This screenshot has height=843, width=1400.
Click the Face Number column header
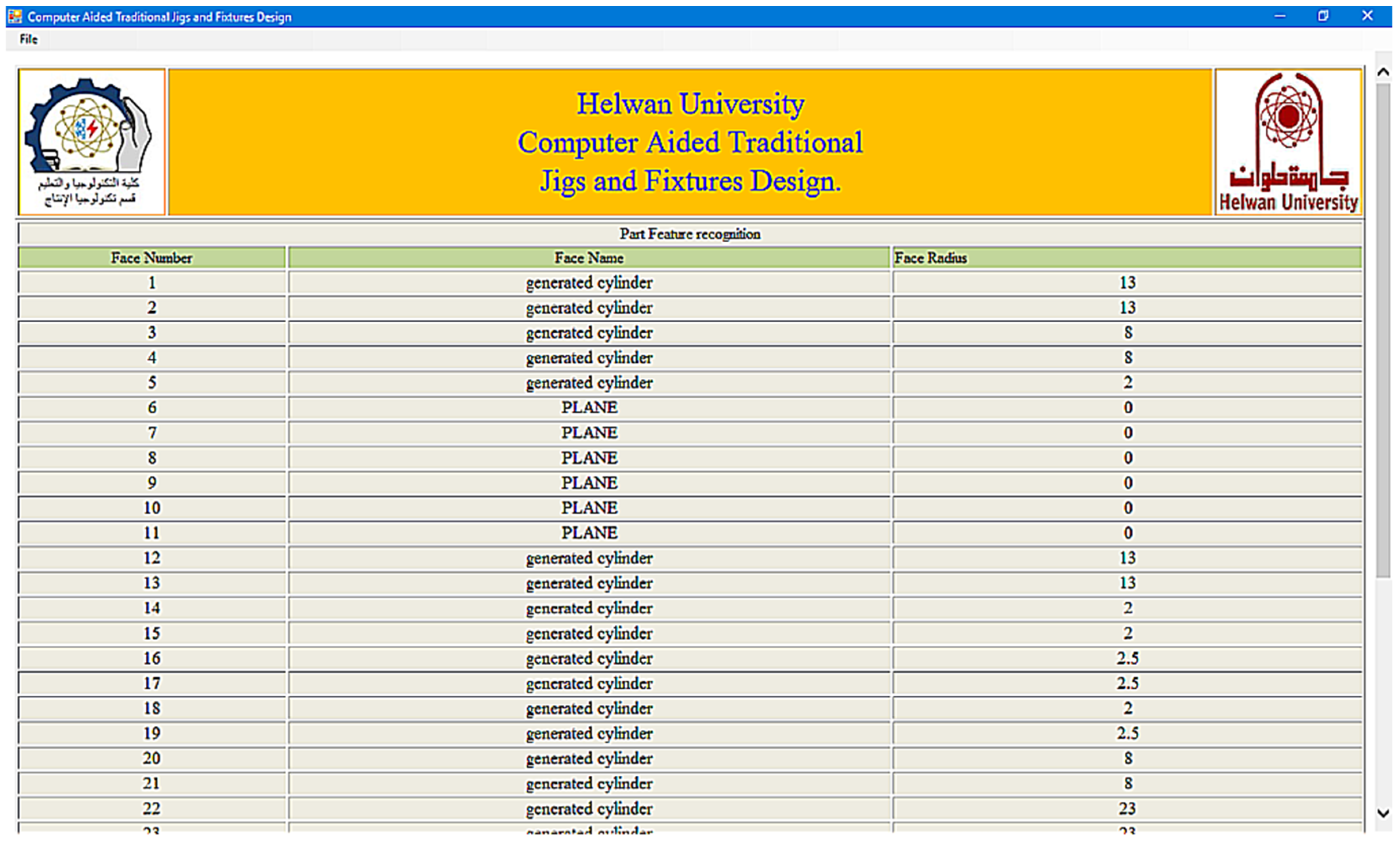[152, 258]
